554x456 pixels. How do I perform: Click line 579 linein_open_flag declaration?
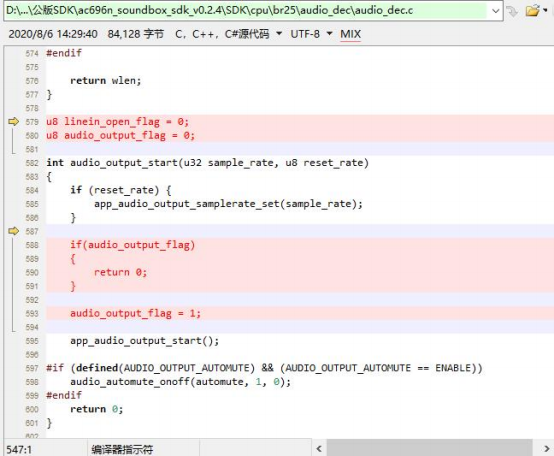(x=117, y=122)
